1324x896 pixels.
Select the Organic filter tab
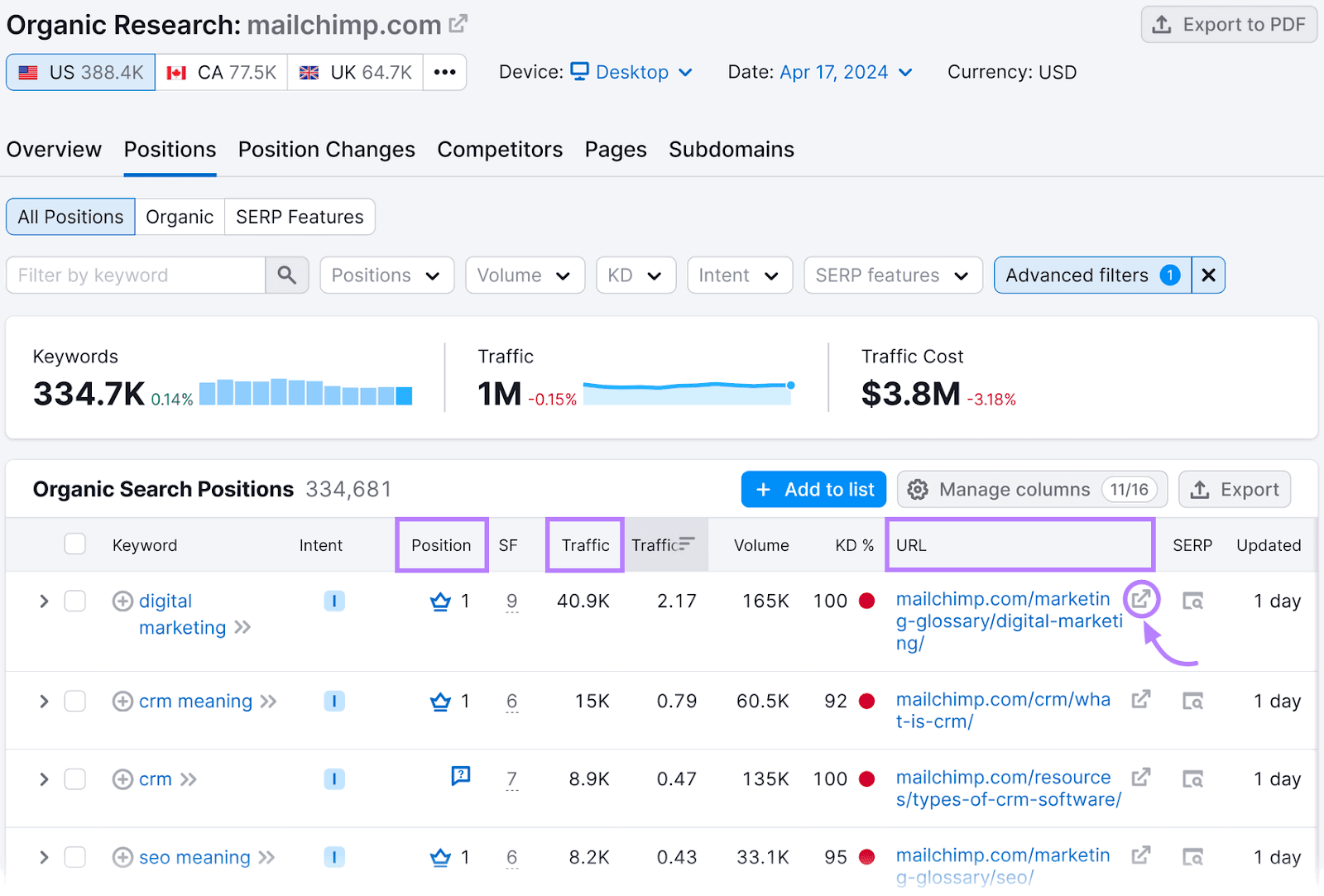180,216
